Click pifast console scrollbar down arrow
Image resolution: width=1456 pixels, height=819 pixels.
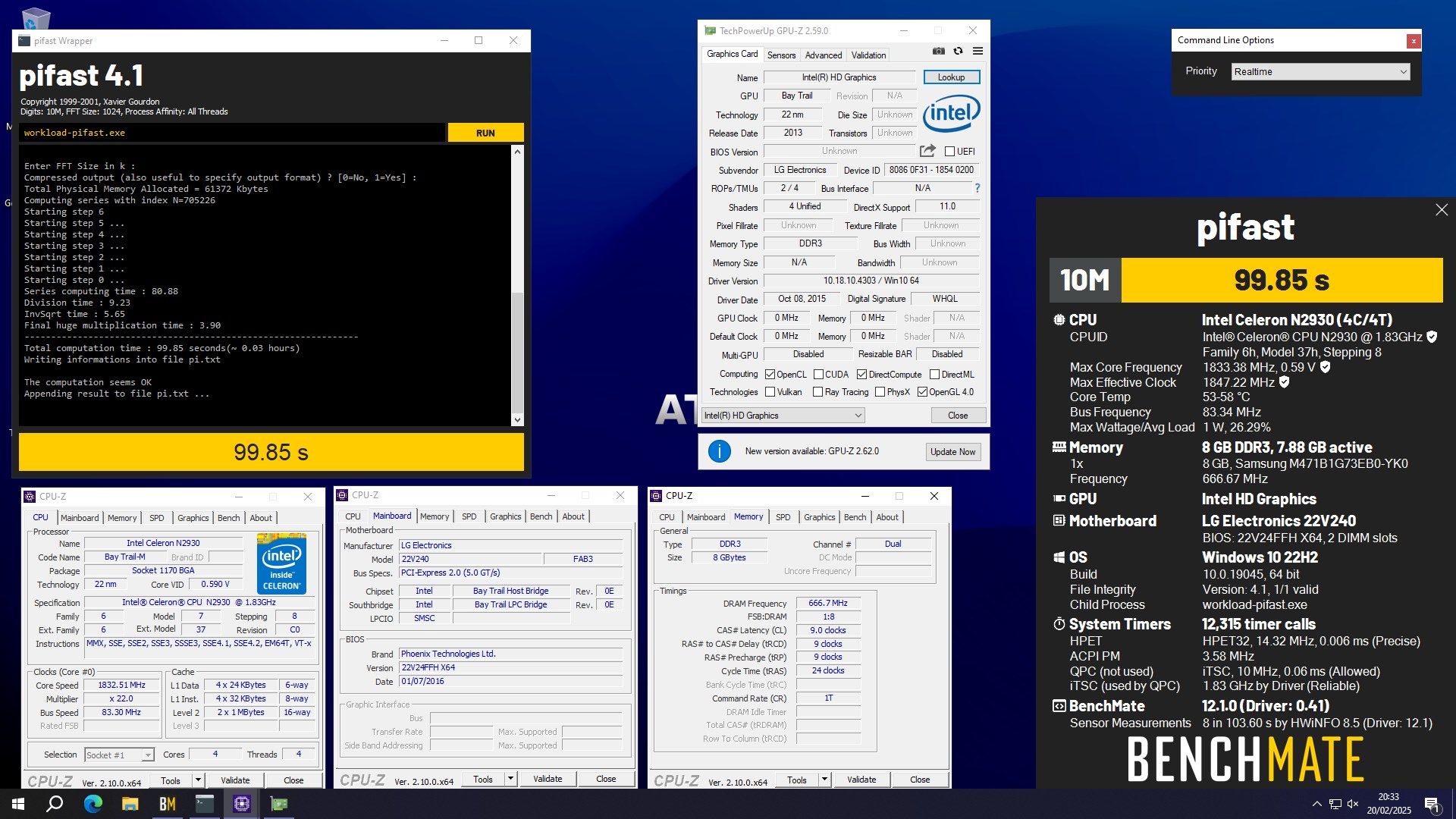click(x=517, y=419)
